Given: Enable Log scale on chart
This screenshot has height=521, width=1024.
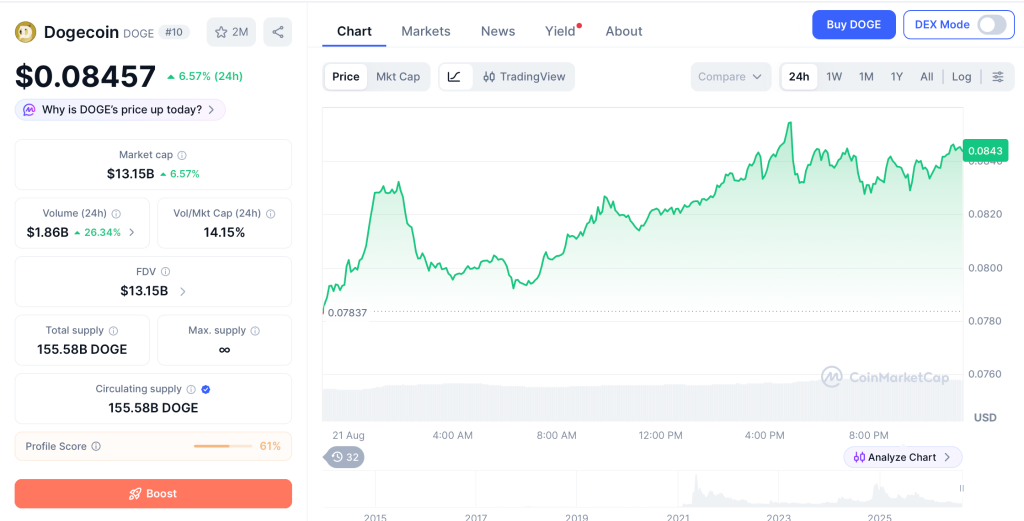Looking at the screenshot, I should 961,76.
